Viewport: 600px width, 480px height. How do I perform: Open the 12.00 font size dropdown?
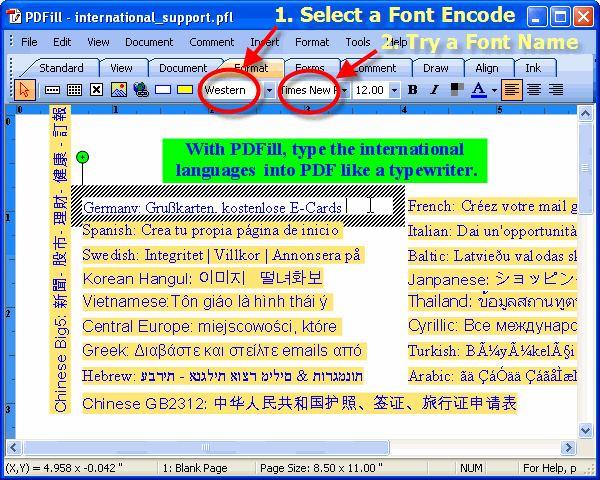coord(394,90)
